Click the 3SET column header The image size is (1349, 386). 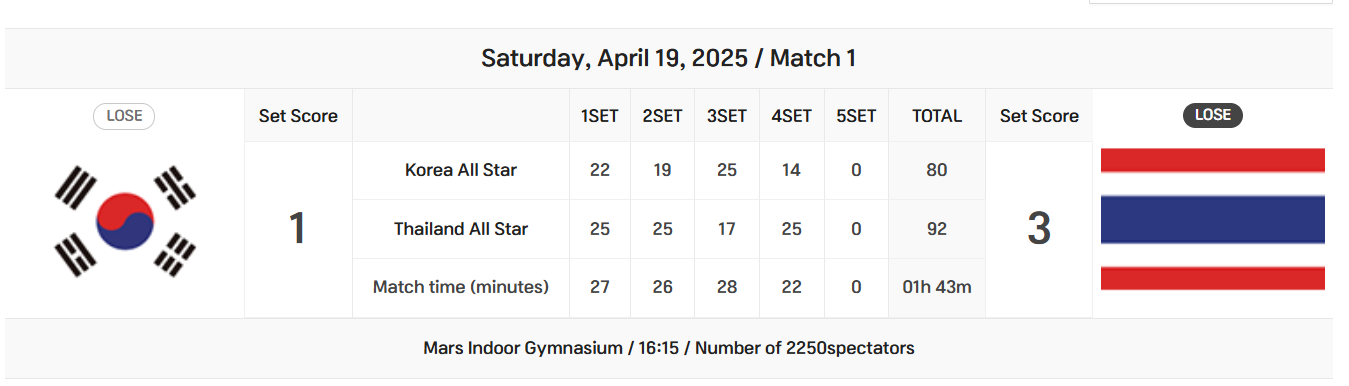[x=727, y=116]
